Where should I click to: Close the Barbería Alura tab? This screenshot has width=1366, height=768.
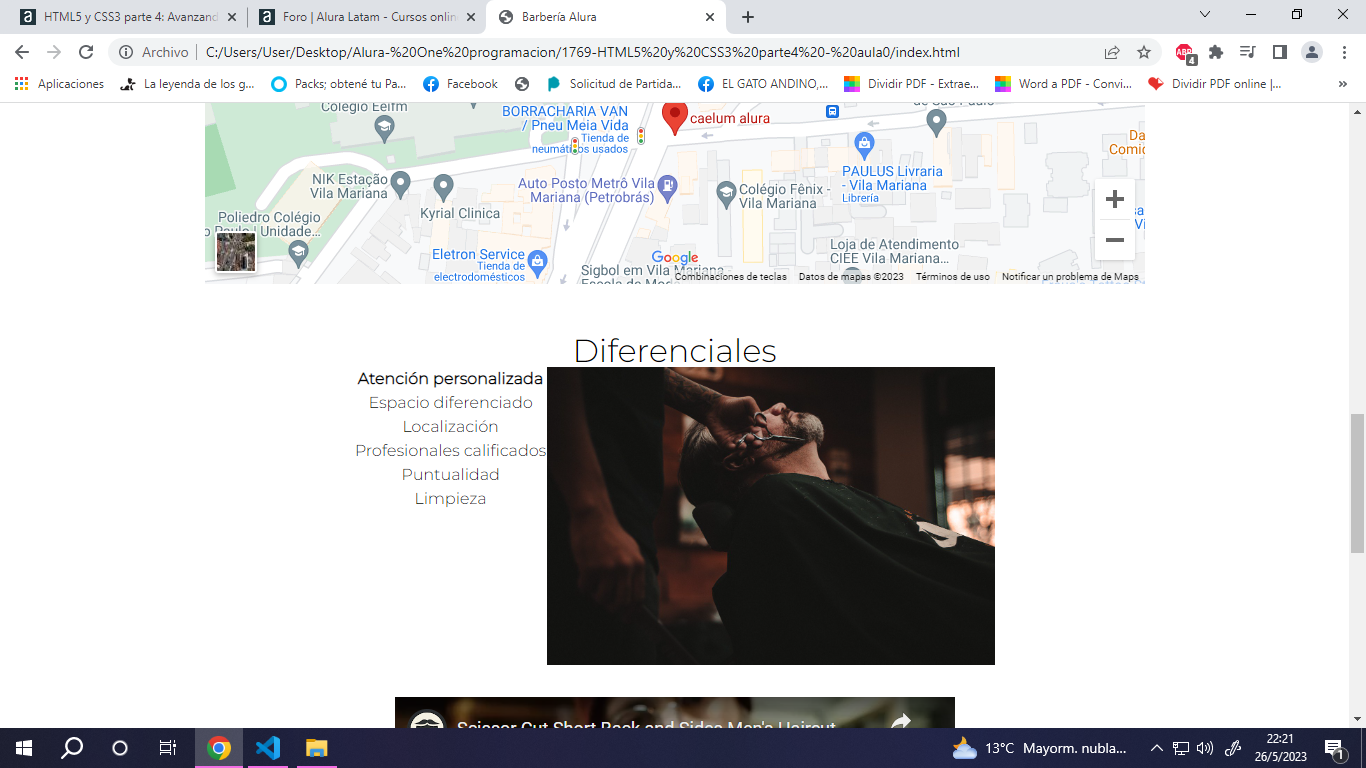(710, 17)
